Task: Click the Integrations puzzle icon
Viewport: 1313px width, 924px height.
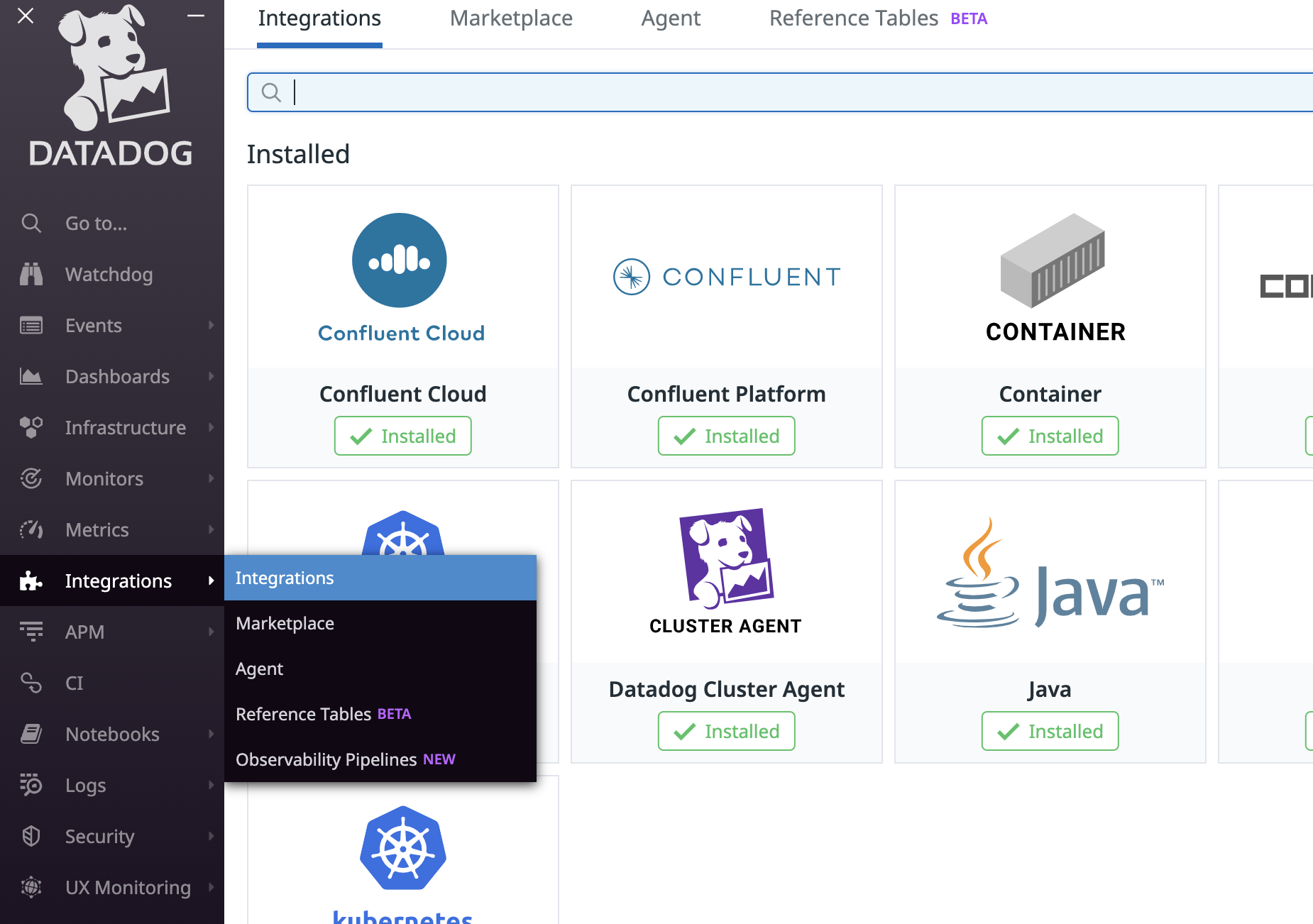Action: click(31, 581)
